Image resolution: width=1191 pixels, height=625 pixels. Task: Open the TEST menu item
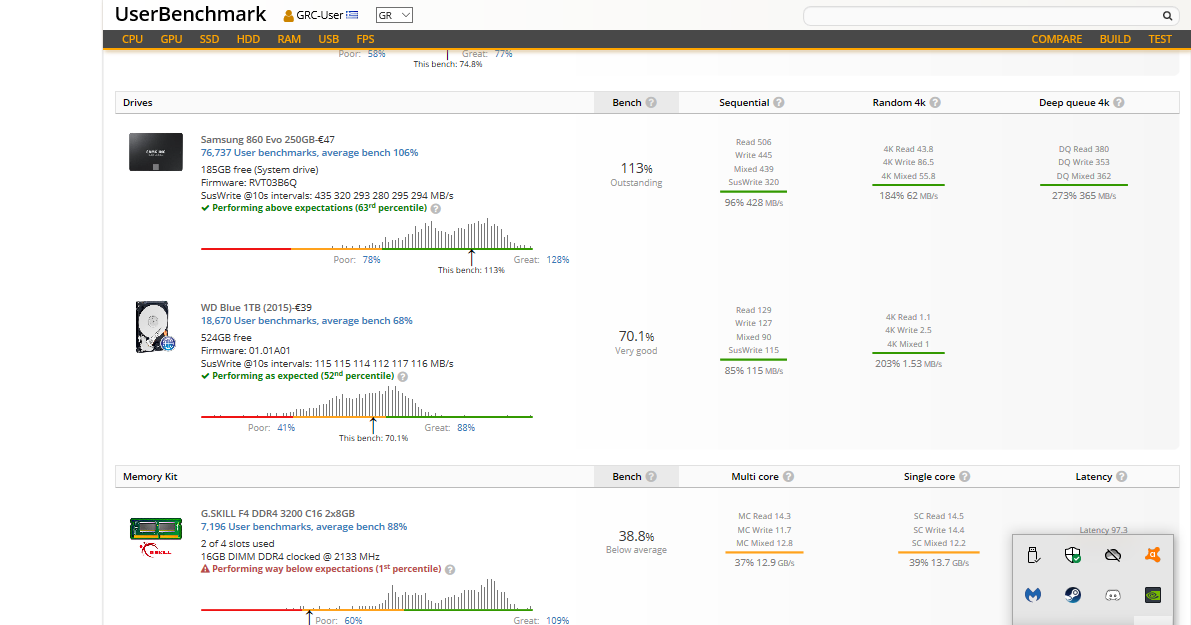pyautogui.click(x=1160, y=39)
